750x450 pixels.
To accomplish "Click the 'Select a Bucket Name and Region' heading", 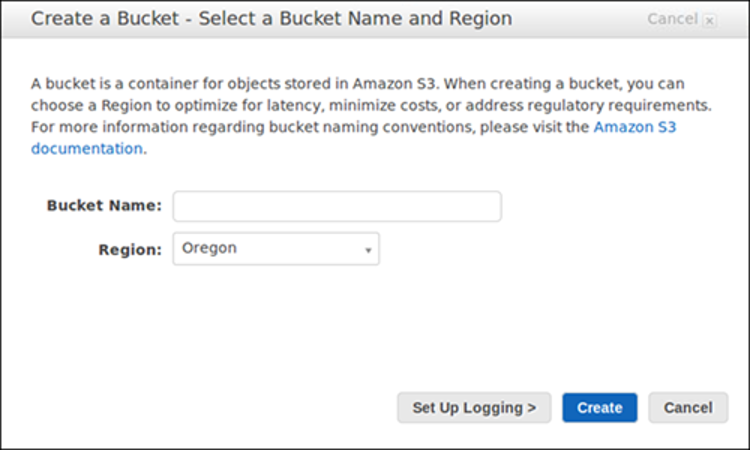I will click(x=355, y=19).
